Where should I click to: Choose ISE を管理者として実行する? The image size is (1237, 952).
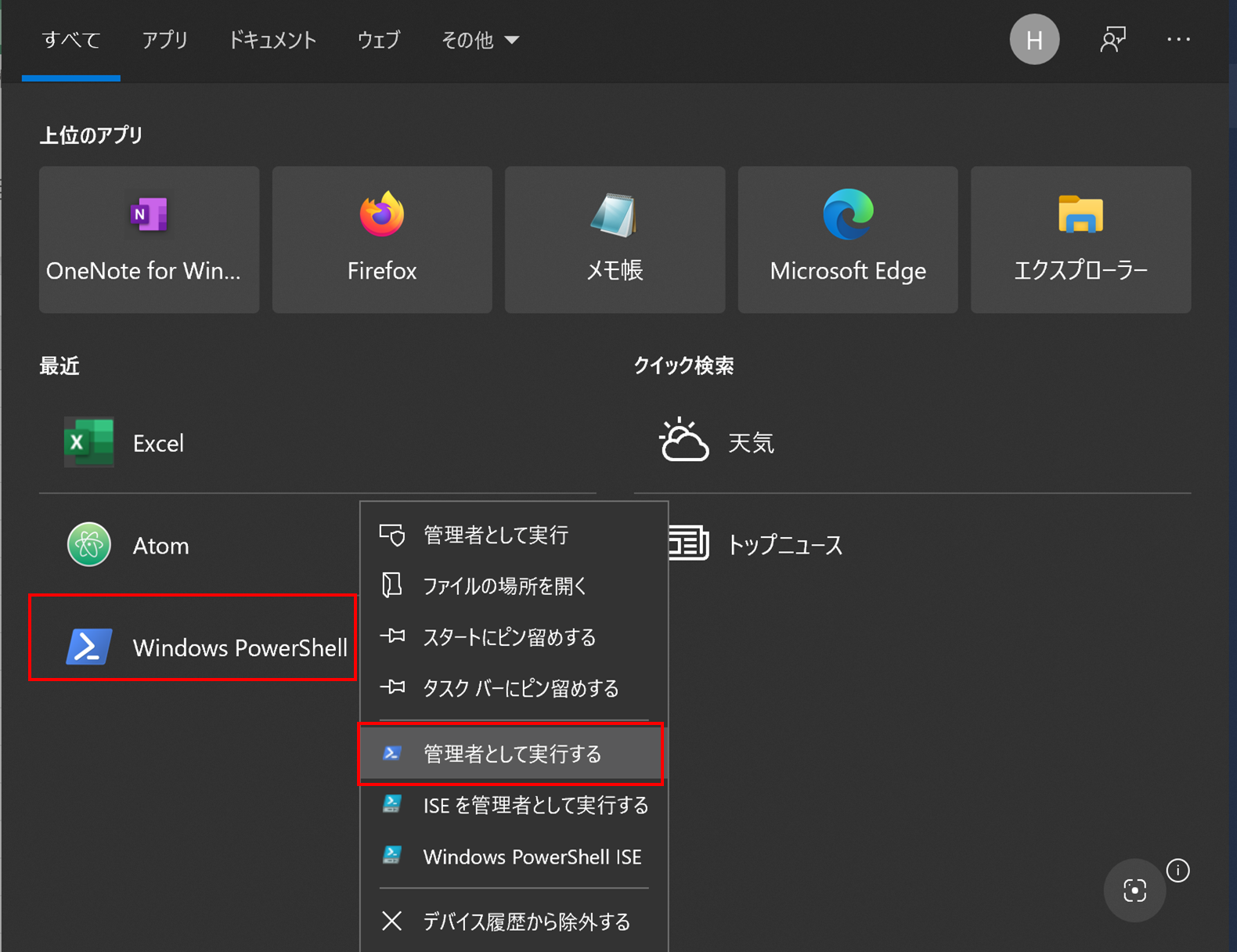point(514,806)
